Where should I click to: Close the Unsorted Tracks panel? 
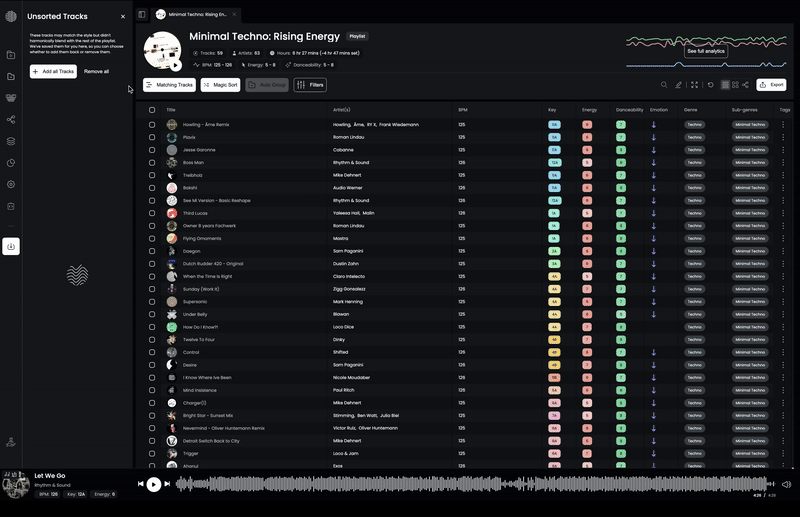[x=123, y=16]
